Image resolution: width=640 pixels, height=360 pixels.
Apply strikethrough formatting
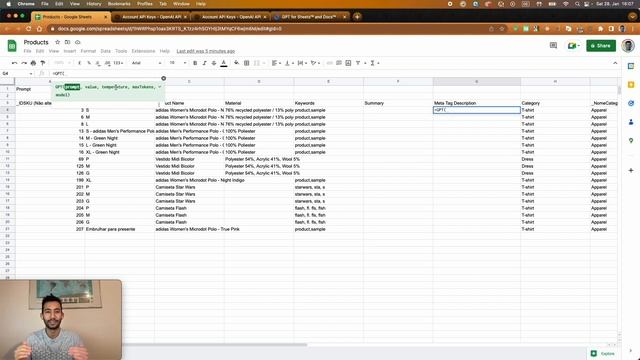pyautogui.click(x=214, y=63)
